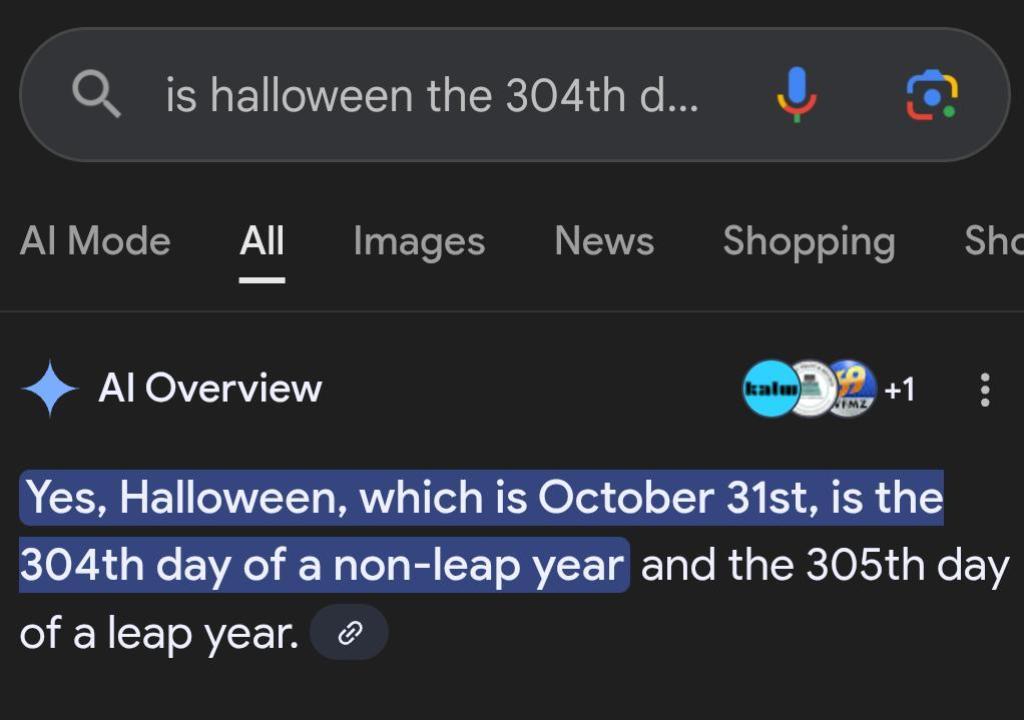The width and height of the screenshot is (1024, 720).
Task: Open the white circular seal source icon
Action: click(812, 389)
